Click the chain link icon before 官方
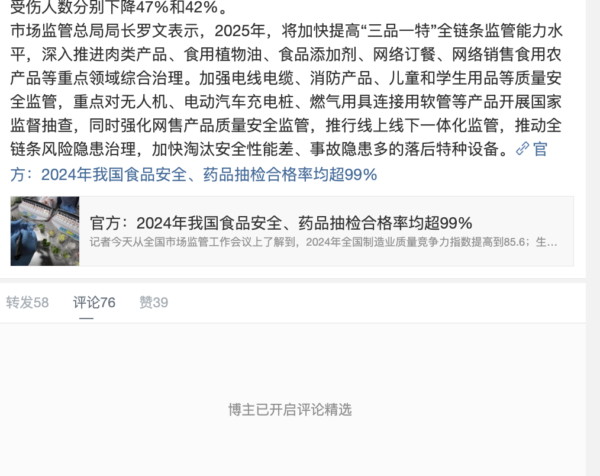600x476 pixels. pyautogui.click(x=523, y=149)
